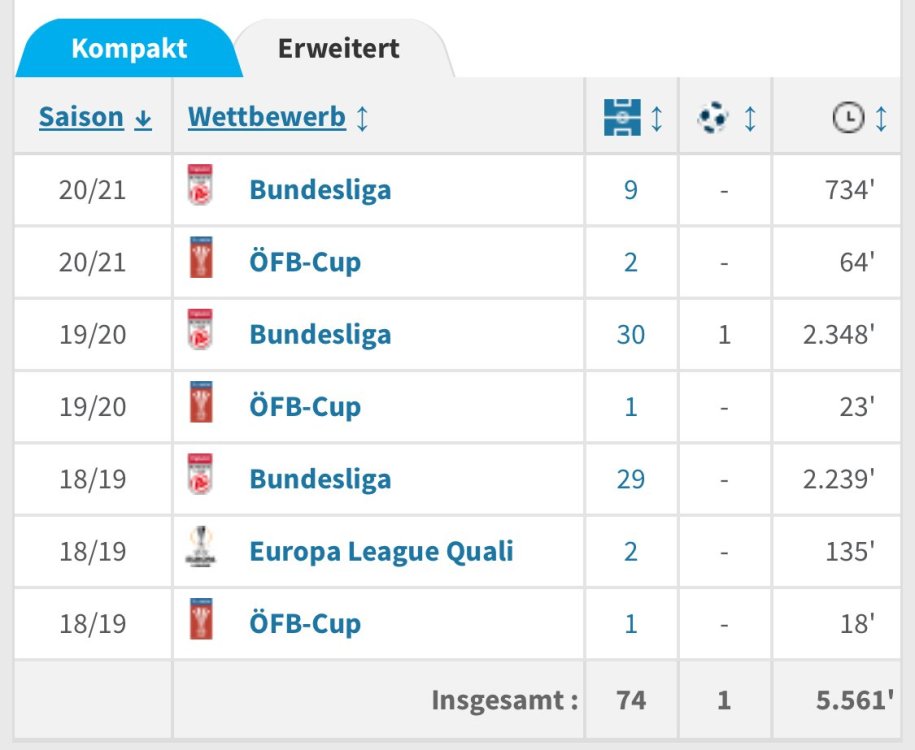The height and width of the screenshot is (750, 915).
Task: Click the ÖFB-Cup logo in 18/19 row
Action: point(200,623)
